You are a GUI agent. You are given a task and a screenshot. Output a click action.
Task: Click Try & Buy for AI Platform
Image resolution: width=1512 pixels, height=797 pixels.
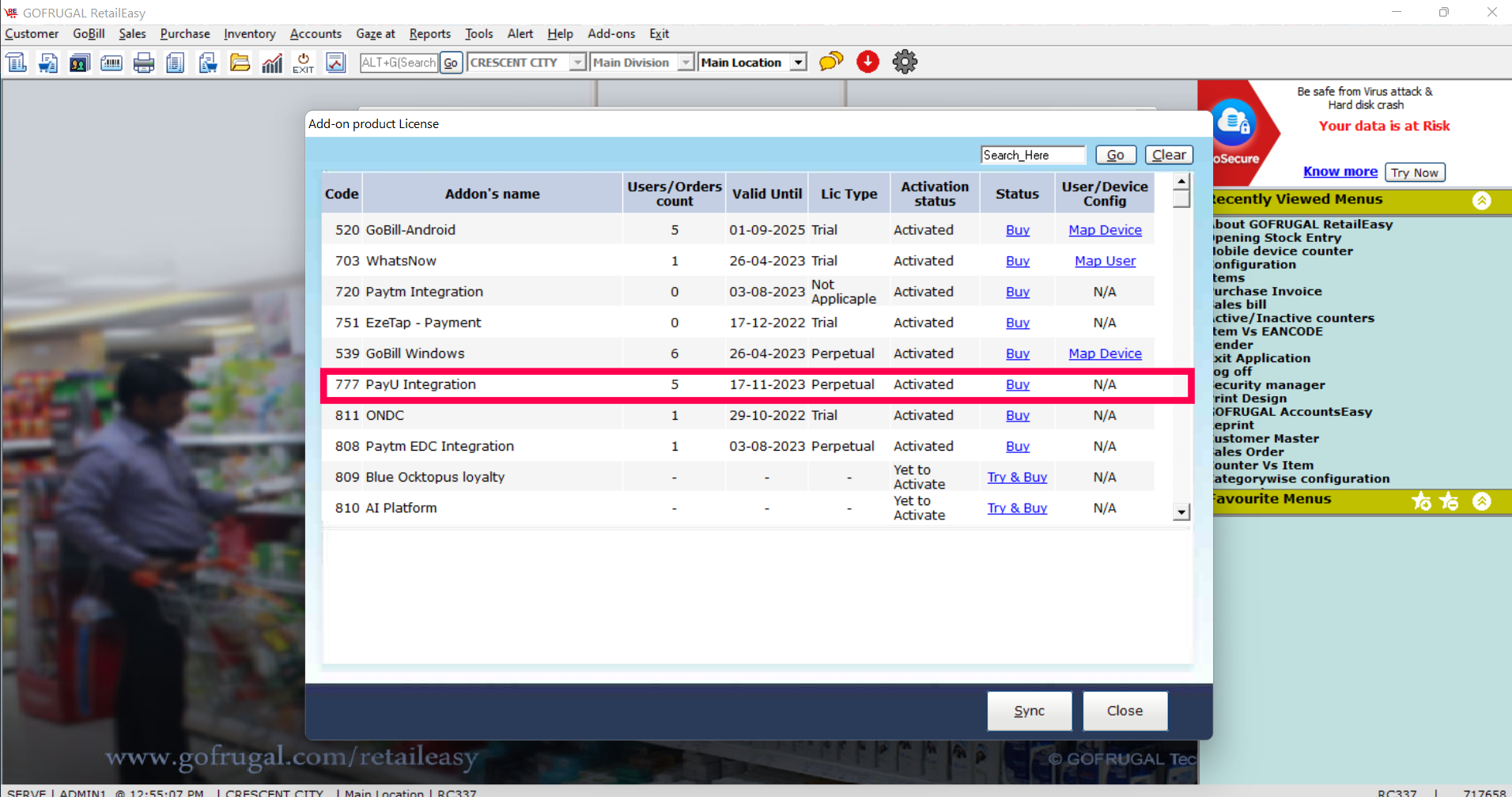point(1017,508)
